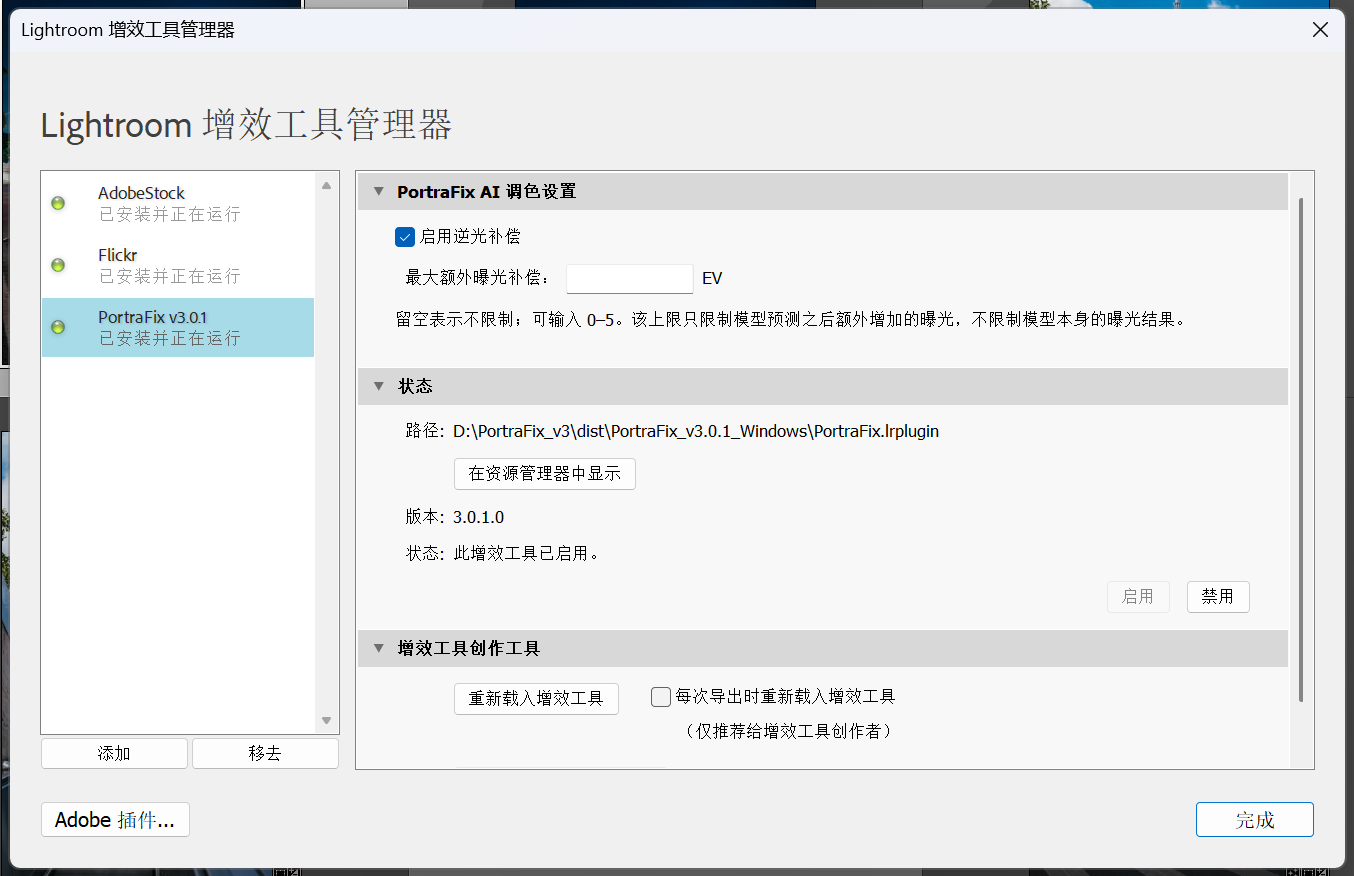The image size is (1354, 876).
Task: Click 重新载入增效工具 button
Action: [536, 699]
